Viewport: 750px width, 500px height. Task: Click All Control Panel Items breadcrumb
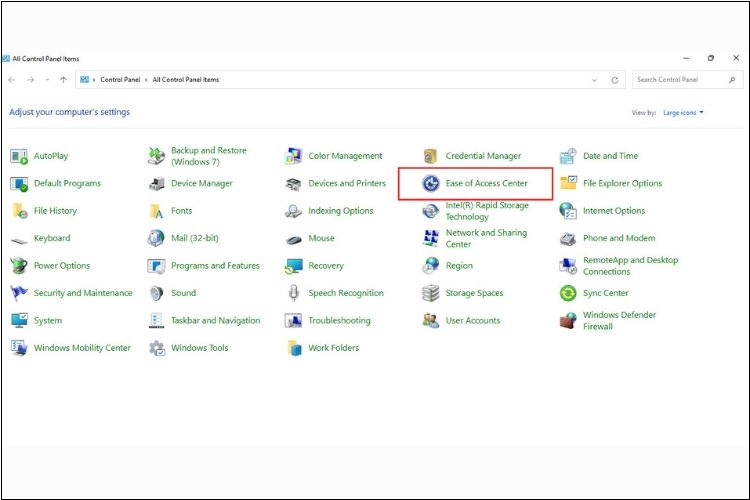point(186,80)
